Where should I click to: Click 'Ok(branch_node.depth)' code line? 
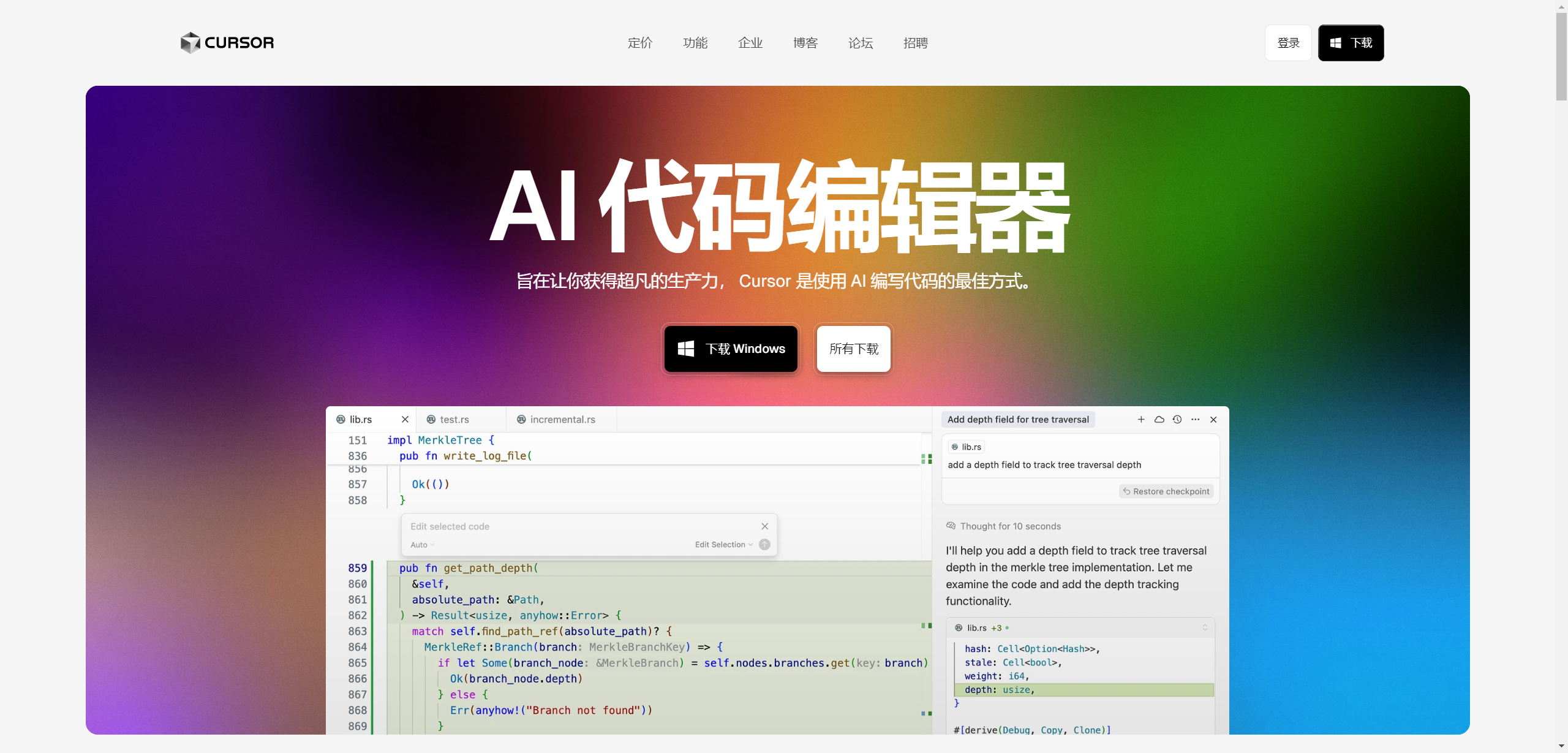[516, 679]
